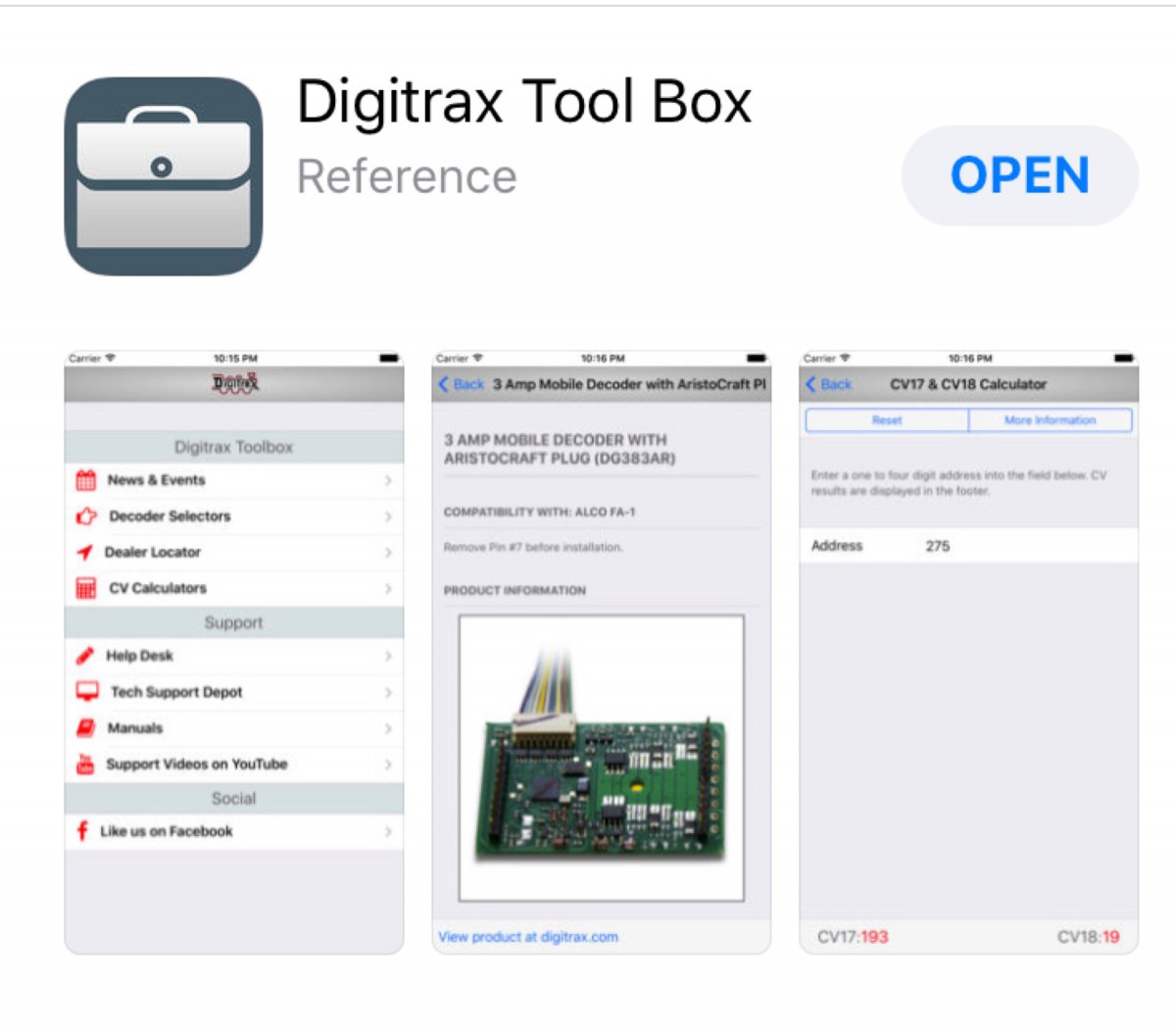Tap the Product Information heading
Image resolution: width=1176 pixels, height=1032 pixels.
pyautogui.click(x=514, y=590)
